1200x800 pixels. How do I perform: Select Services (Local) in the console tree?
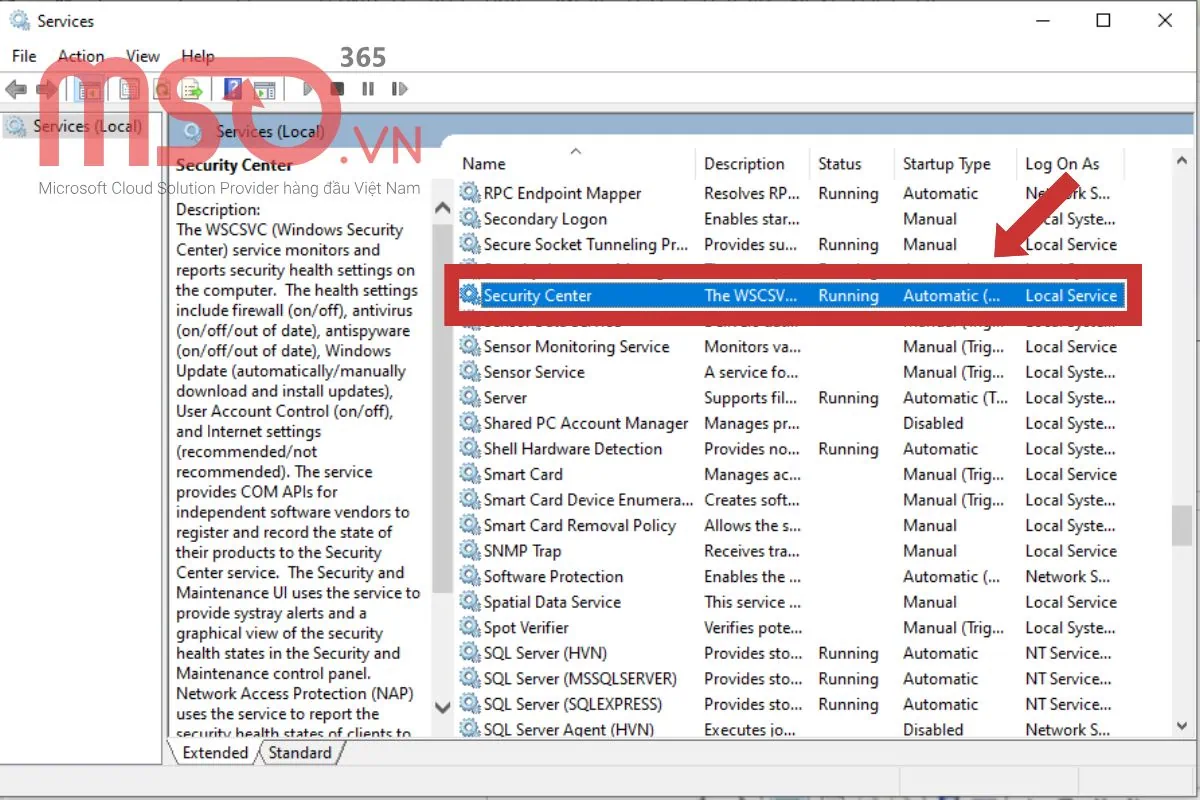click(75, 126)
